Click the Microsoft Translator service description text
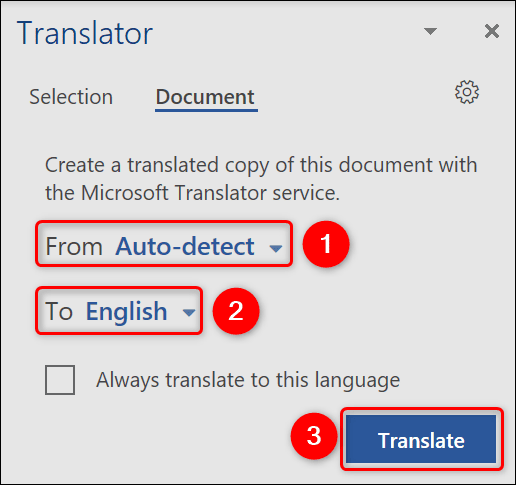The width and height of the screenshot is (516, 485). pos(261,179)
